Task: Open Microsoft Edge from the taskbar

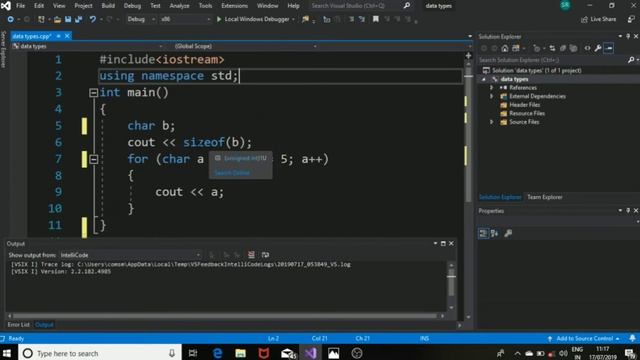Action: 218,353
